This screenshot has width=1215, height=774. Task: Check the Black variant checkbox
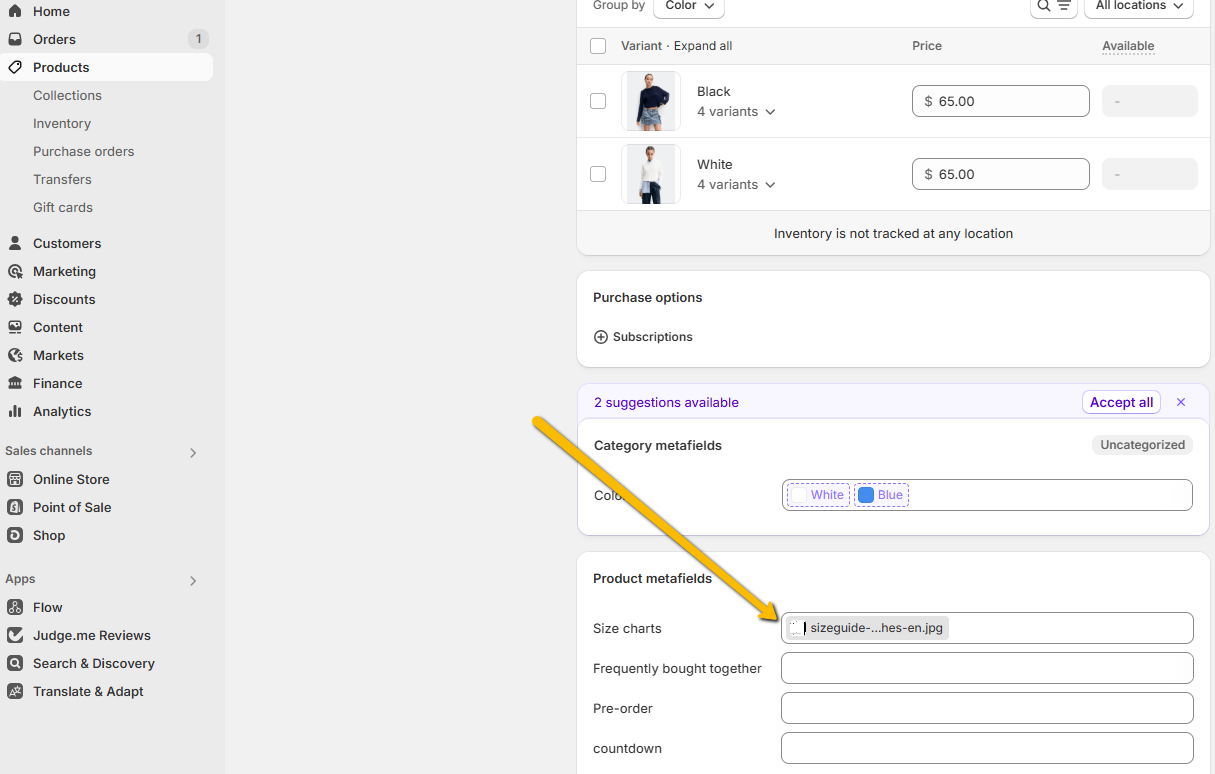click(x=598, y=101)
